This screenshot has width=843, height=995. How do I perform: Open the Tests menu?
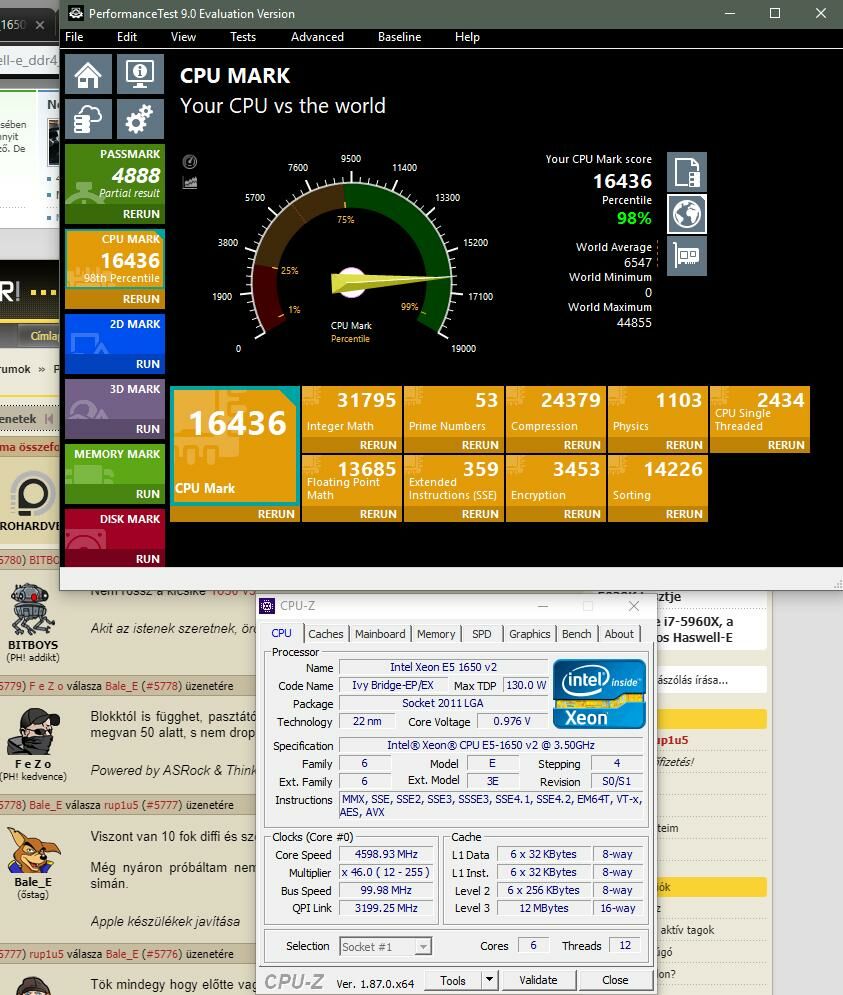pos(242,37)
